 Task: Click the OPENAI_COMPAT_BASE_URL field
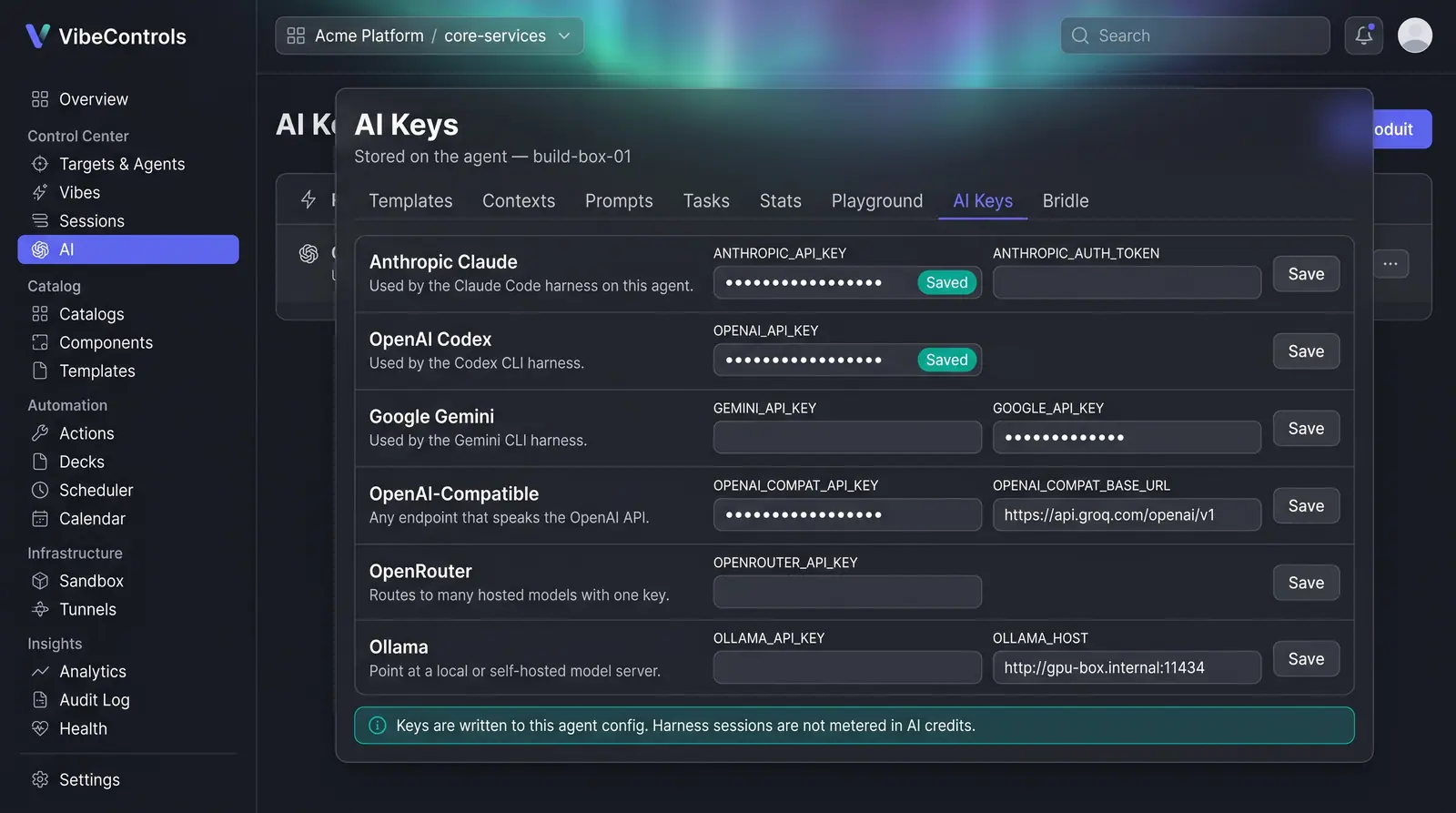point(1127,514)
